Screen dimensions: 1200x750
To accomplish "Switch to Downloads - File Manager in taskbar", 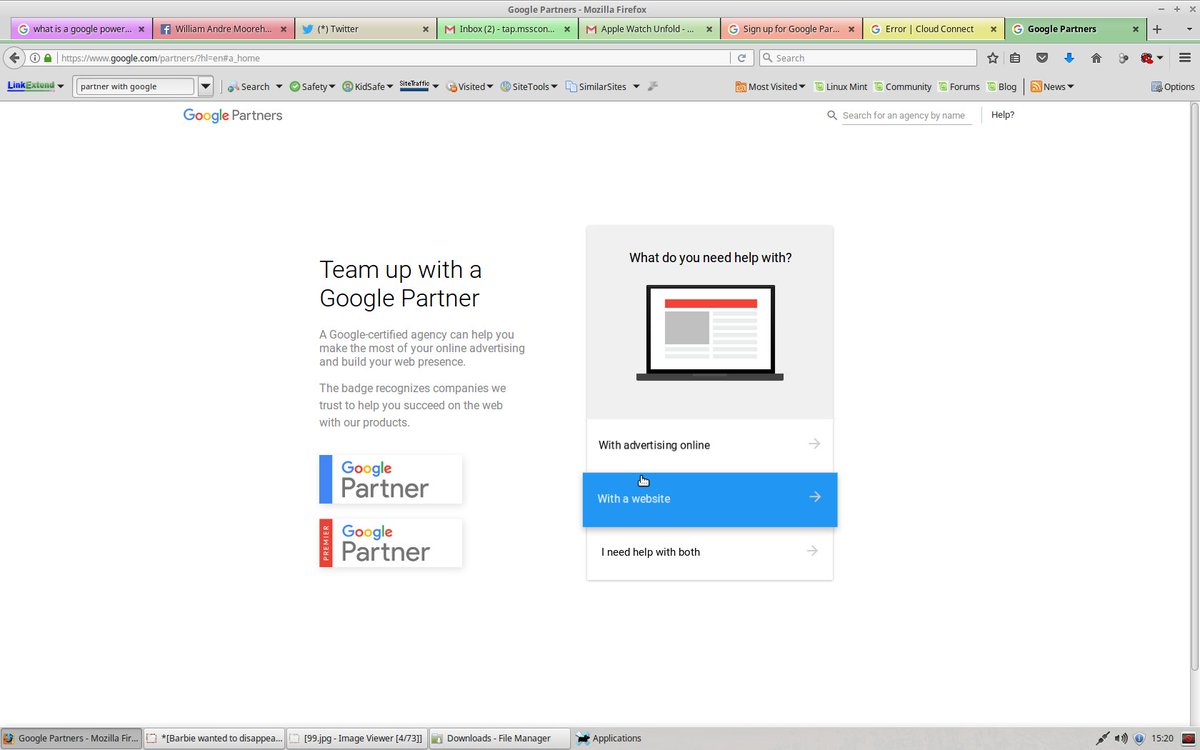I will [x=498, y=738].
